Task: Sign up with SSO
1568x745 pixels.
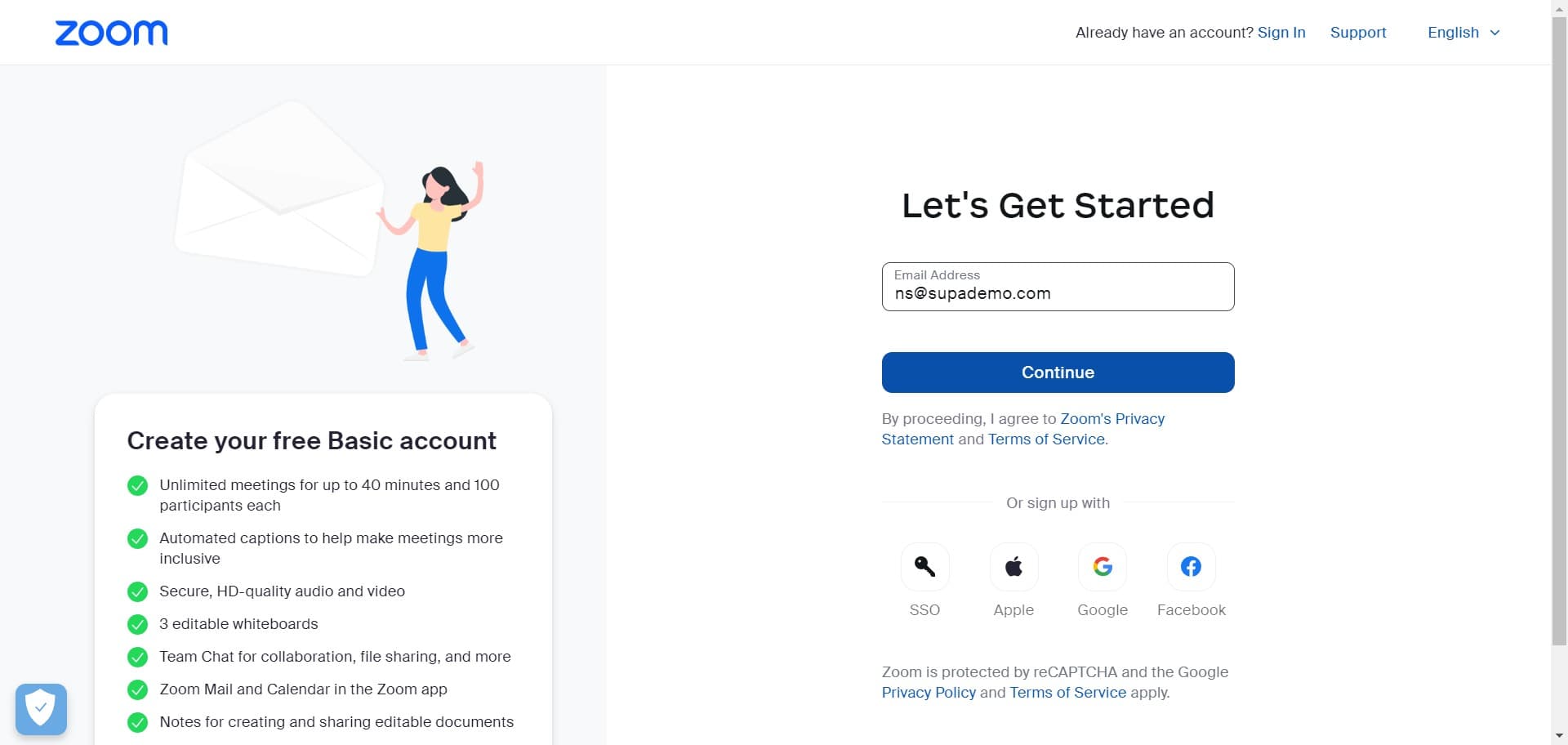Action: 924,567
